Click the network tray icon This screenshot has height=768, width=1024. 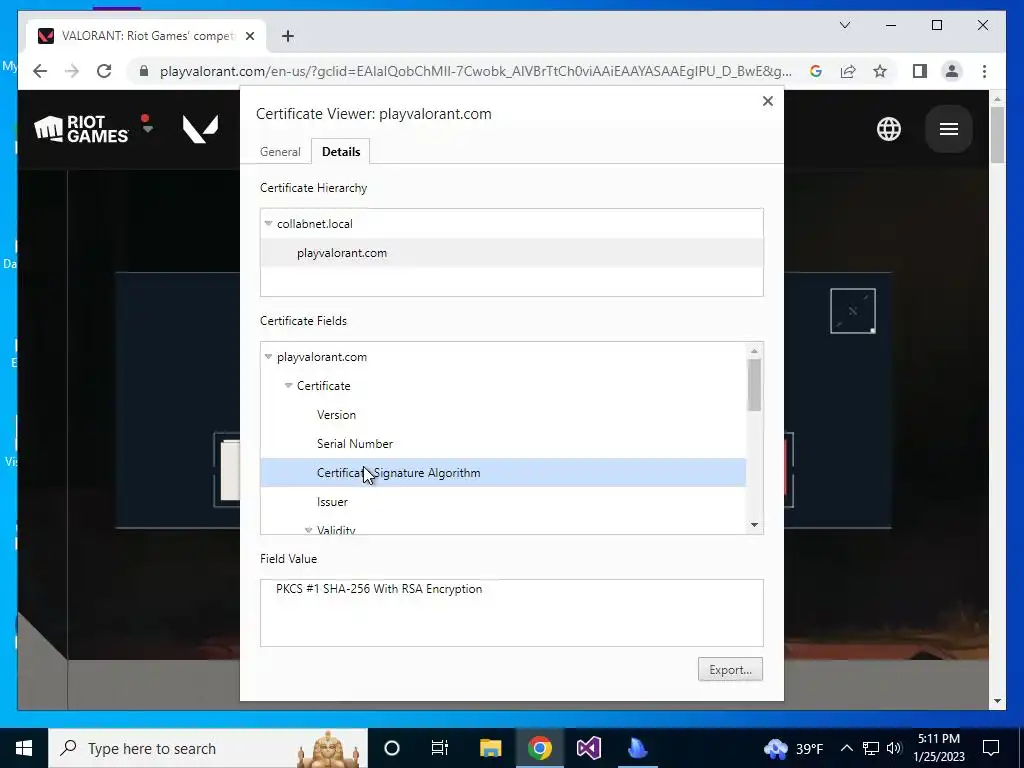pyautogui.click(x=871, y=748)
